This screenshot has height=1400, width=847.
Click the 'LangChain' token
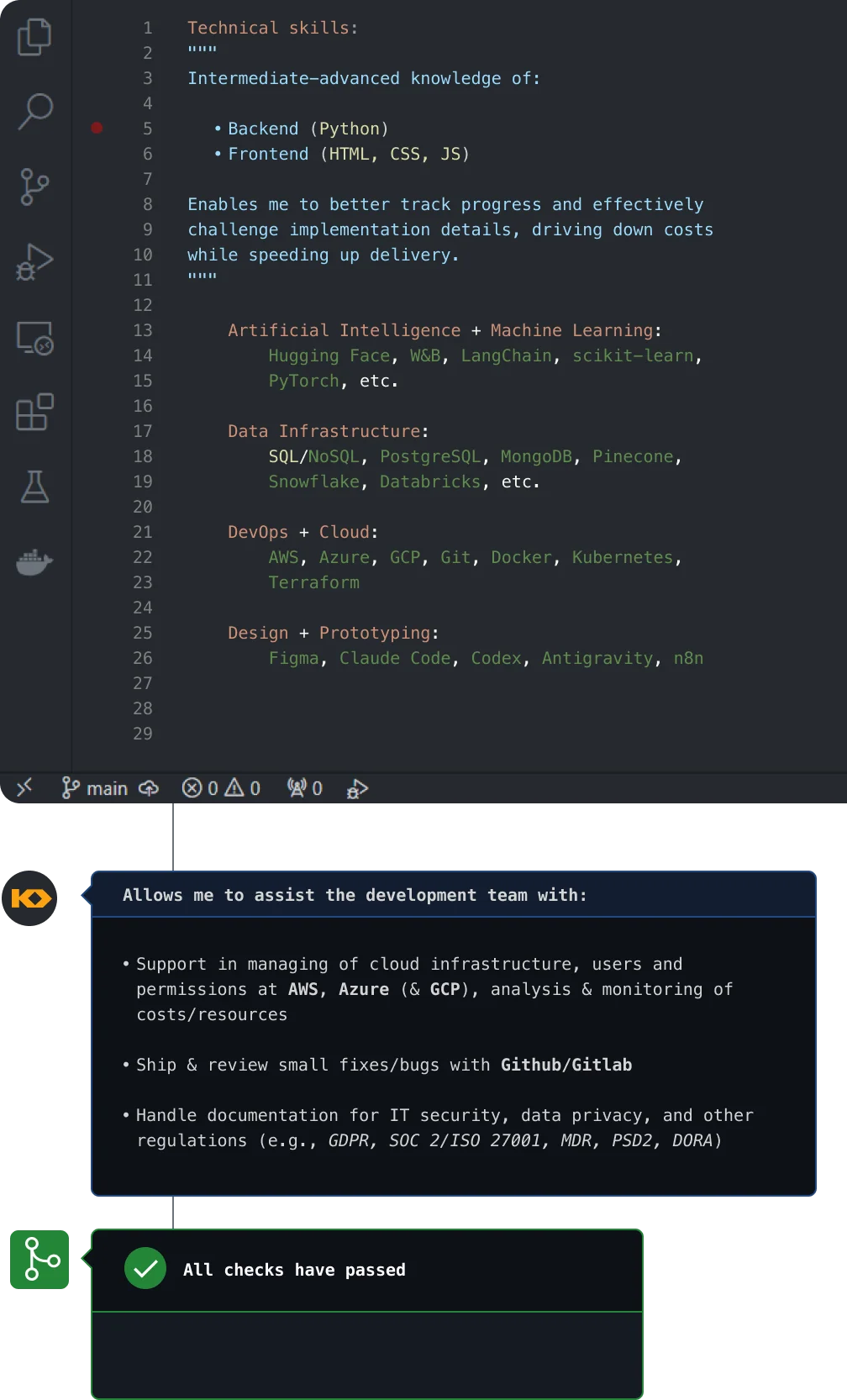click(x=507, y=355)
